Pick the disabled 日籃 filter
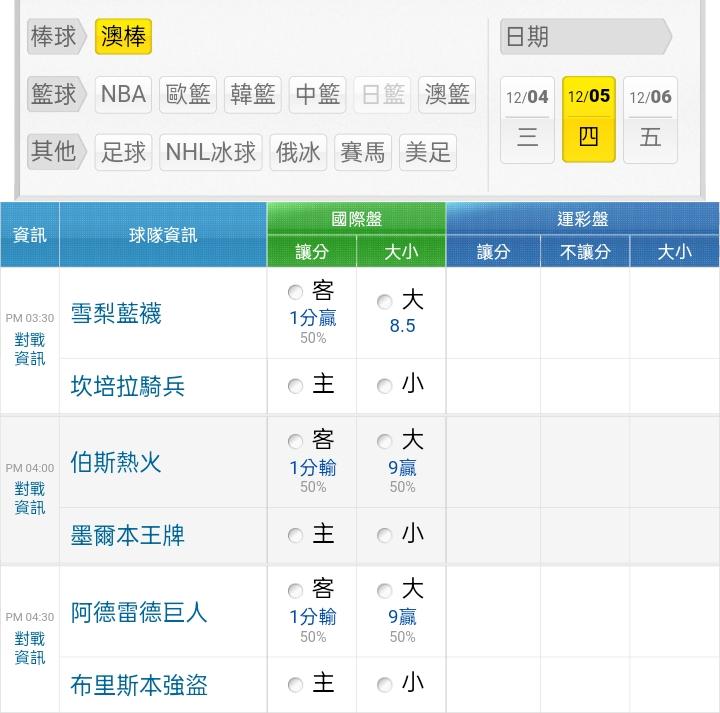Screen dimensions: 720x713 coord(382,95)
